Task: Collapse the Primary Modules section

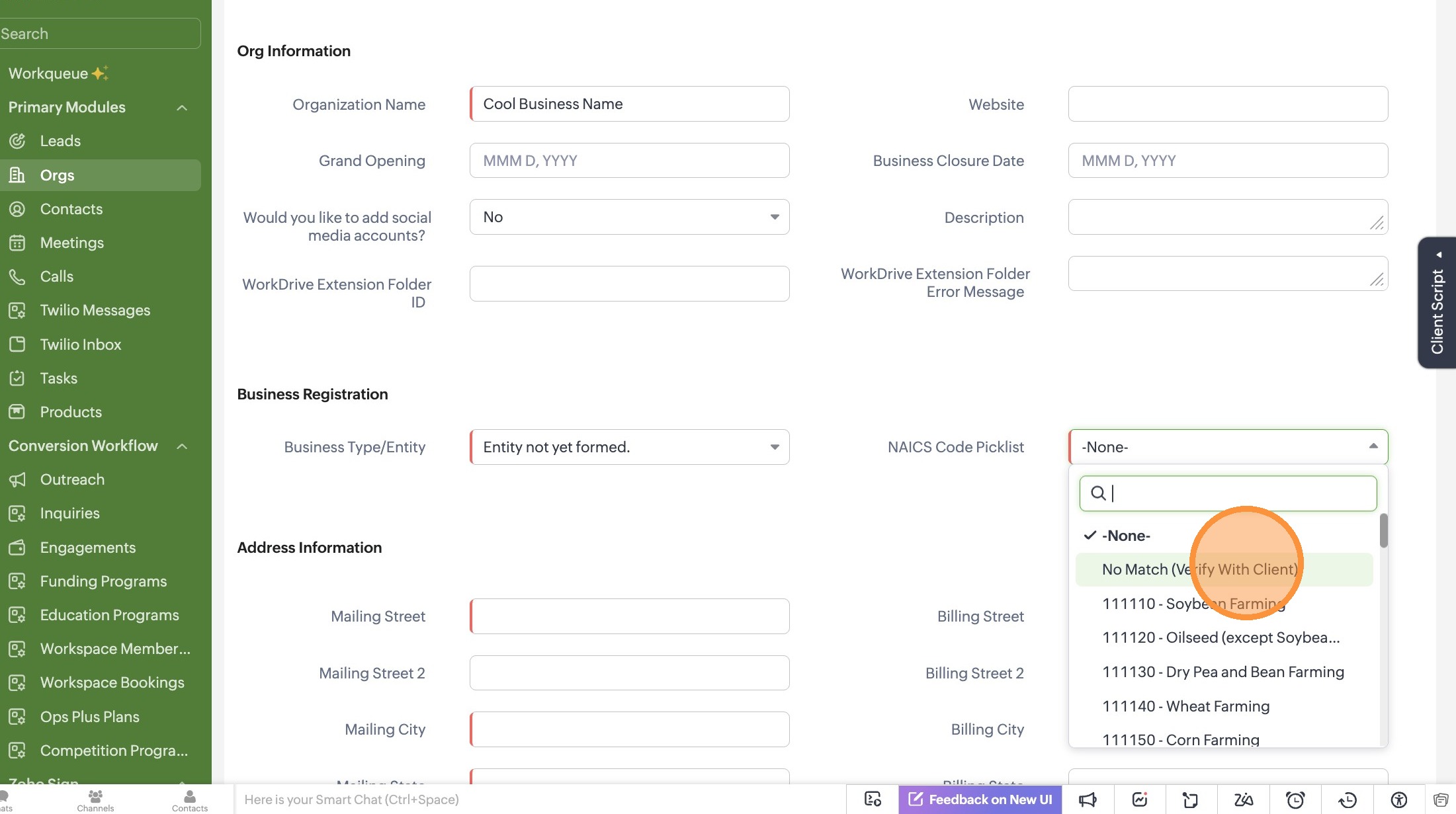Action: click(x=182, y=108)
